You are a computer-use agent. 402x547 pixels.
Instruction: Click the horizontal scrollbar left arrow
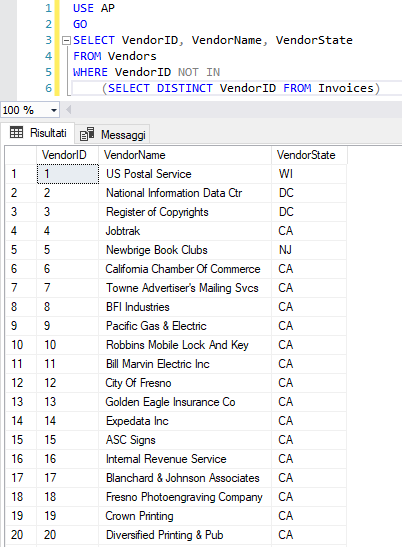click(x=69, y=110)
